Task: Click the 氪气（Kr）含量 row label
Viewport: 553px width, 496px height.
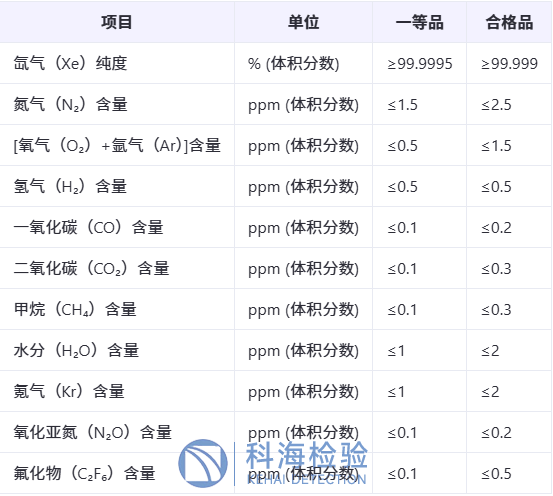Action: [x=69, y=392]
